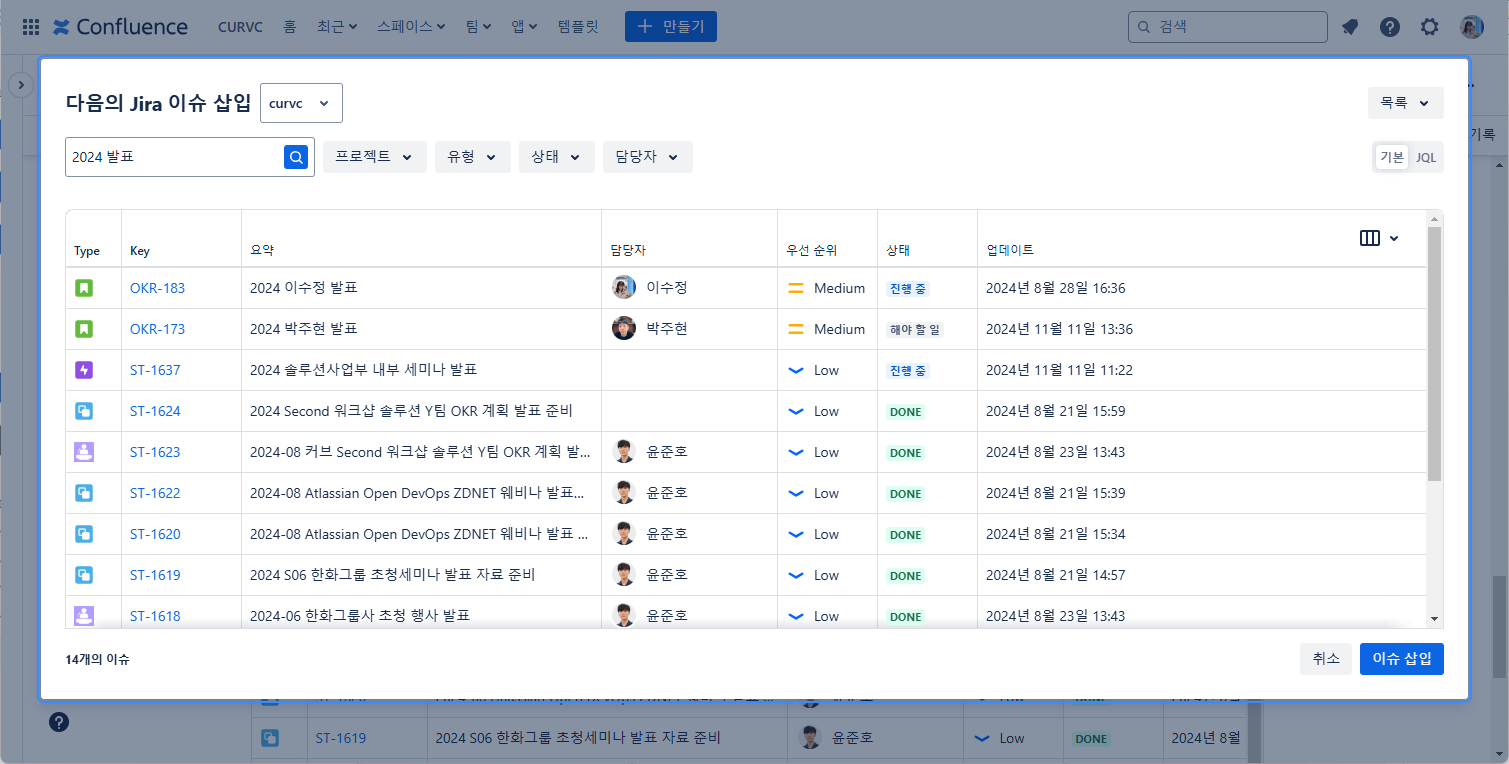Expand the left sidebar arrow
The height and width of the screenshot is (764, 1509).
pos(22,86)
